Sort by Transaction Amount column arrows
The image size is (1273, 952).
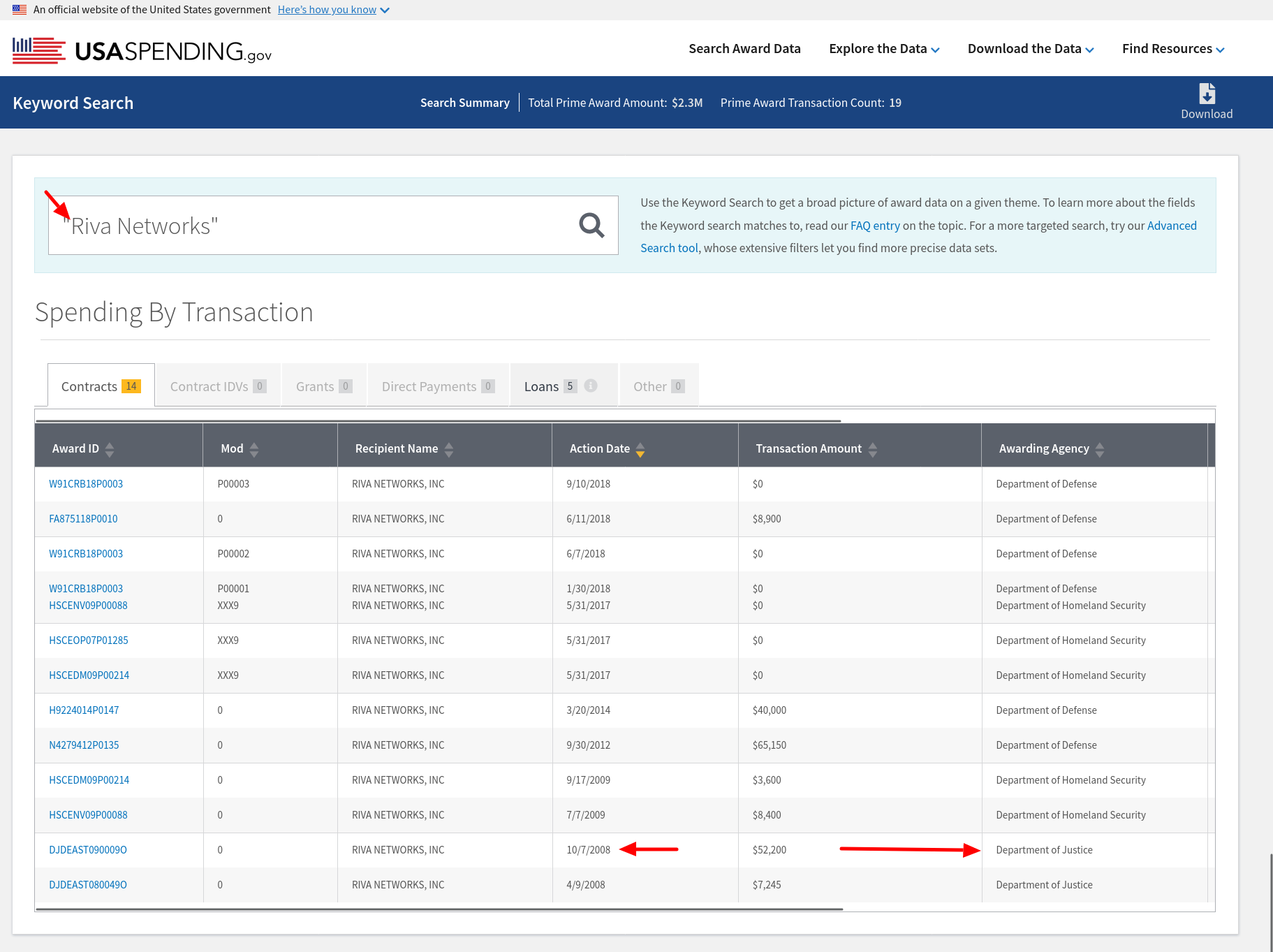point(873,449)
